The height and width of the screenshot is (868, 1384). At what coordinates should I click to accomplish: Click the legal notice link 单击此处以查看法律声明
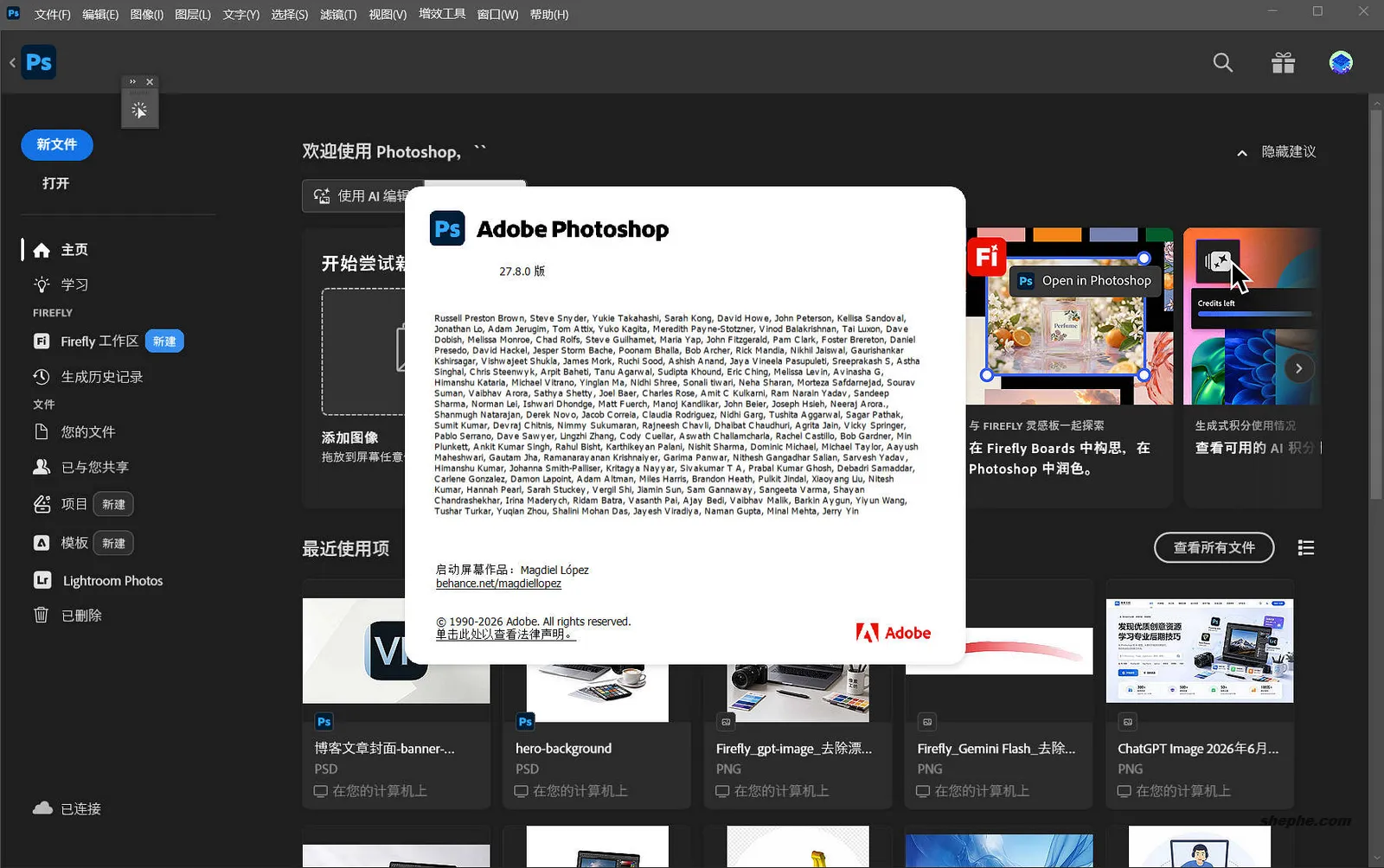pos(505,635)
